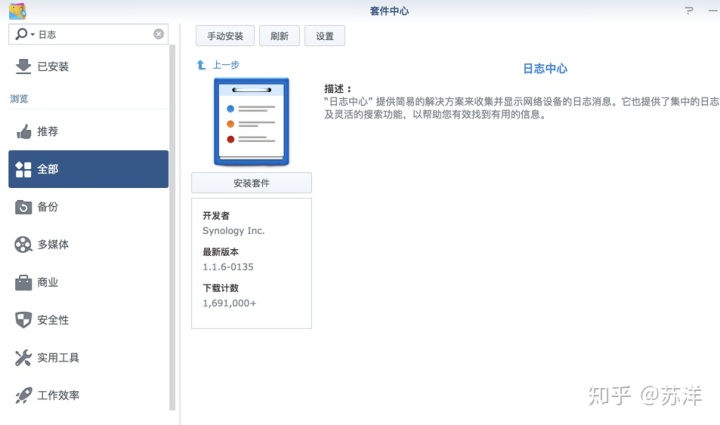
Task: Click the 工作效率 rocket icon
Action: coord(23,395)
